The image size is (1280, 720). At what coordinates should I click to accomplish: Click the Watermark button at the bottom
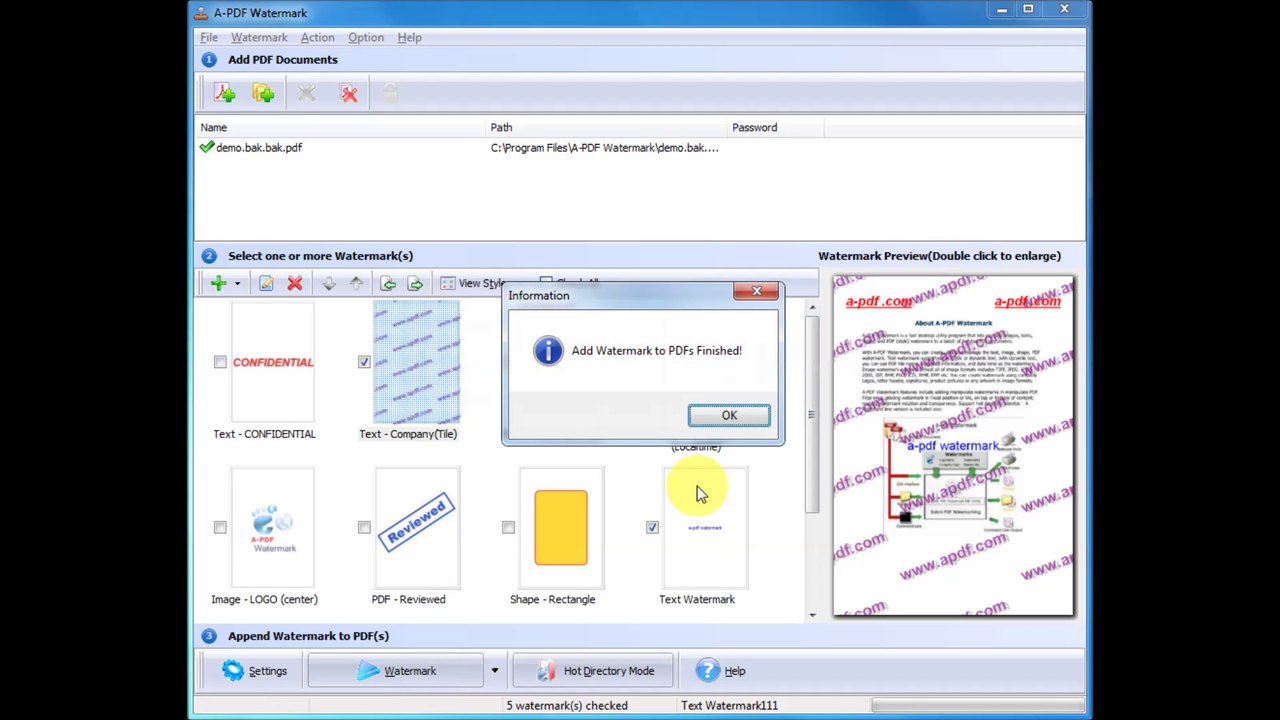(x=396, y=671)
